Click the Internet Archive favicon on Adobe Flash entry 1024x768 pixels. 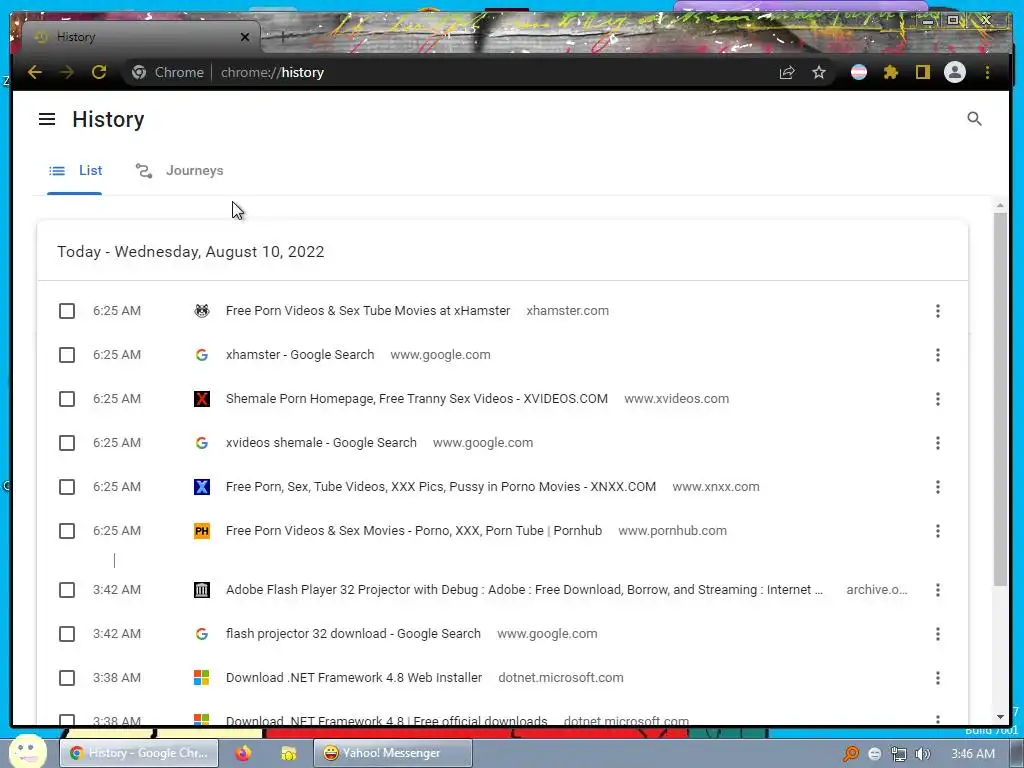202,590
